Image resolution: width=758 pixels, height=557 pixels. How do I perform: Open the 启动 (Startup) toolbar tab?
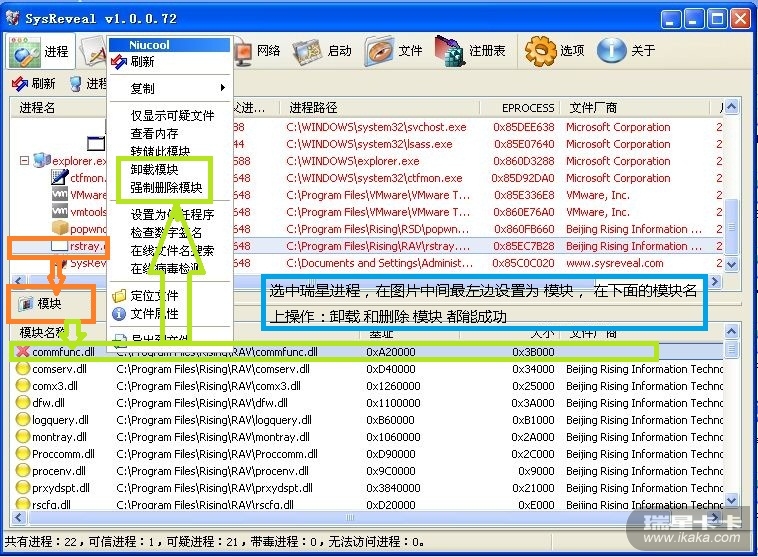(321, 51)
